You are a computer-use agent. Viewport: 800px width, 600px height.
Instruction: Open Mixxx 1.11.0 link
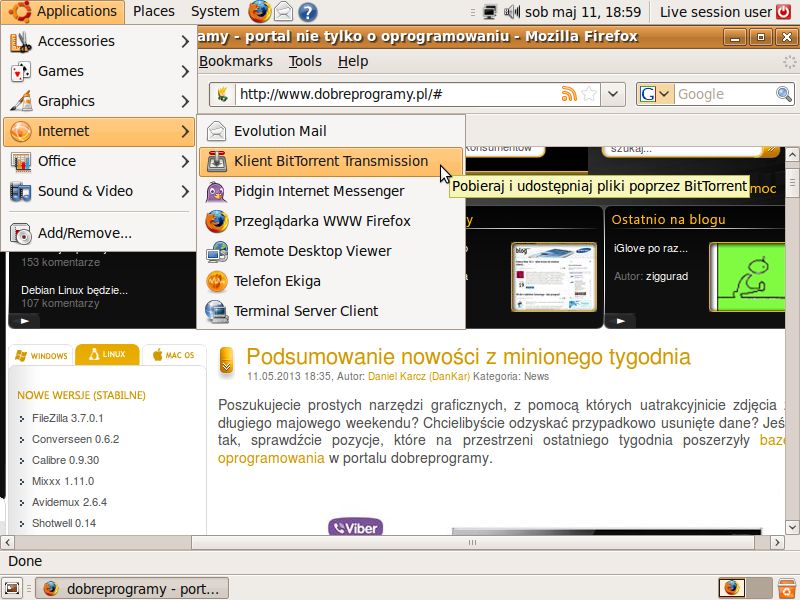pyautogui.click(x=63, y=481)
